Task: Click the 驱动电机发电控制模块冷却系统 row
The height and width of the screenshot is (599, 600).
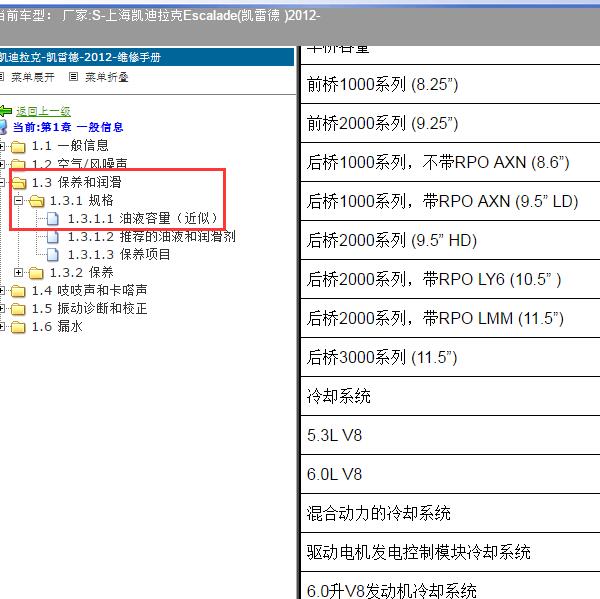Action: coord(450,553)
